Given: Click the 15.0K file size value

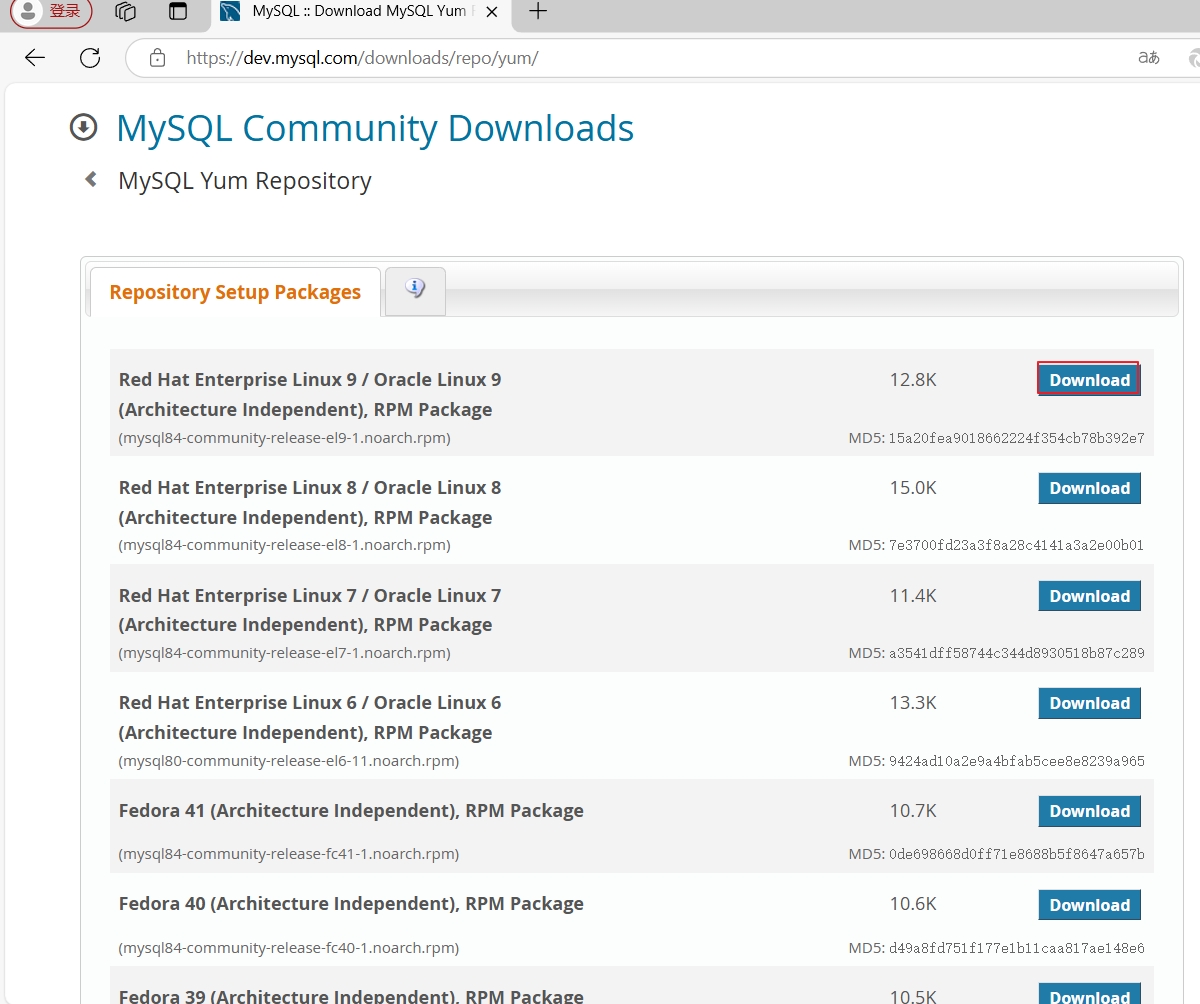Looking at the screenshot, I should (913, 488).
